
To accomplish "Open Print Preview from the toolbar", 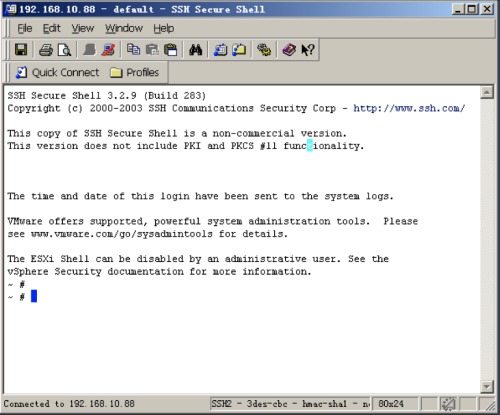I will 64,50.
